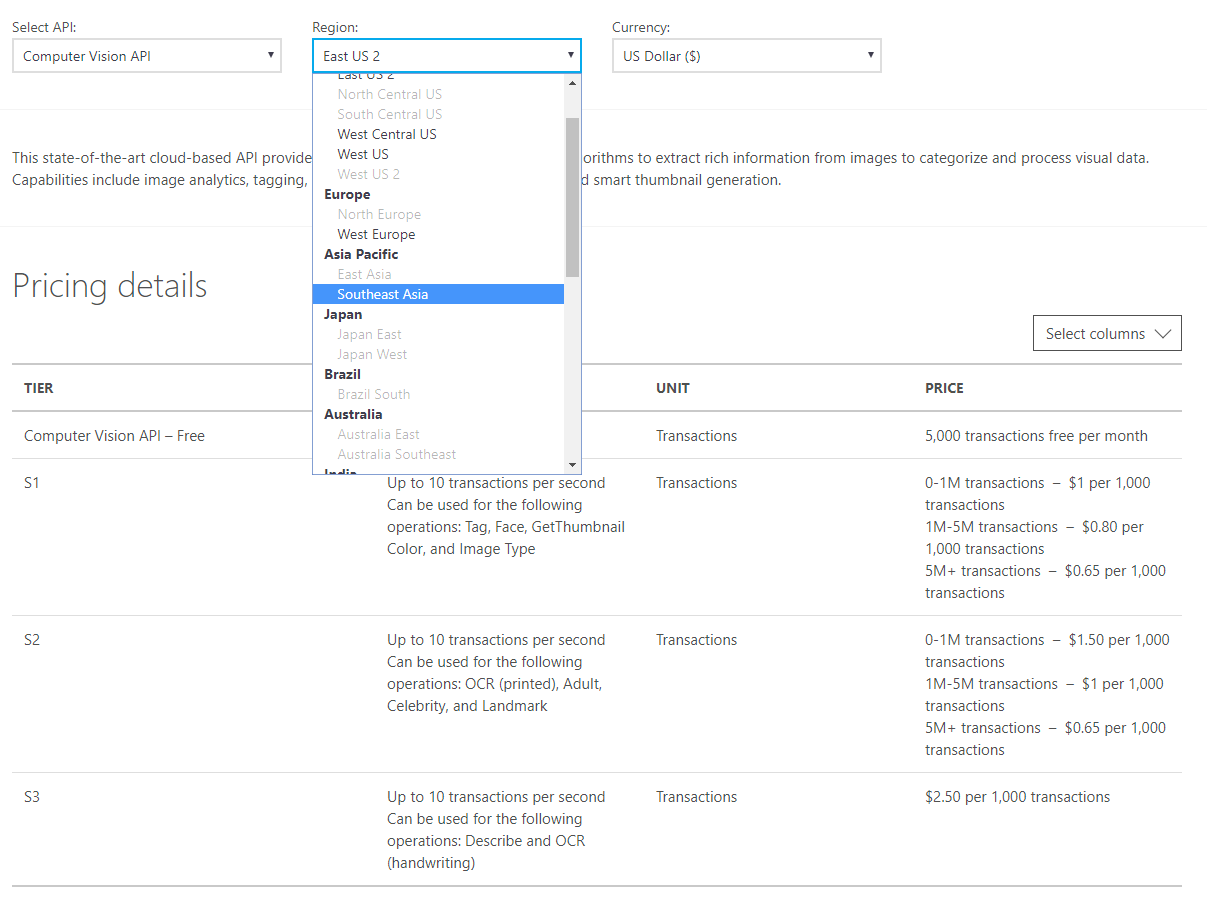Click the region list scrollbar thumb

tap(573, 196)
